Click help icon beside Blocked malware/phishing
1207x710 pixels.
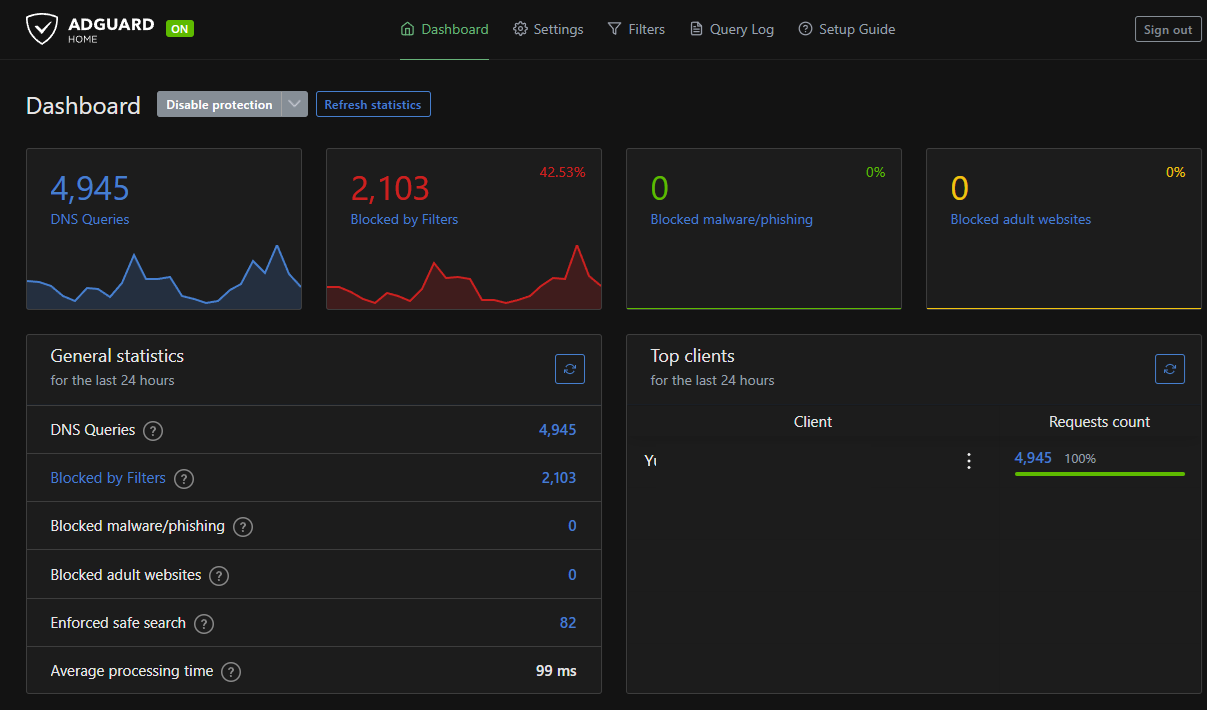click(x=243, y=527)
